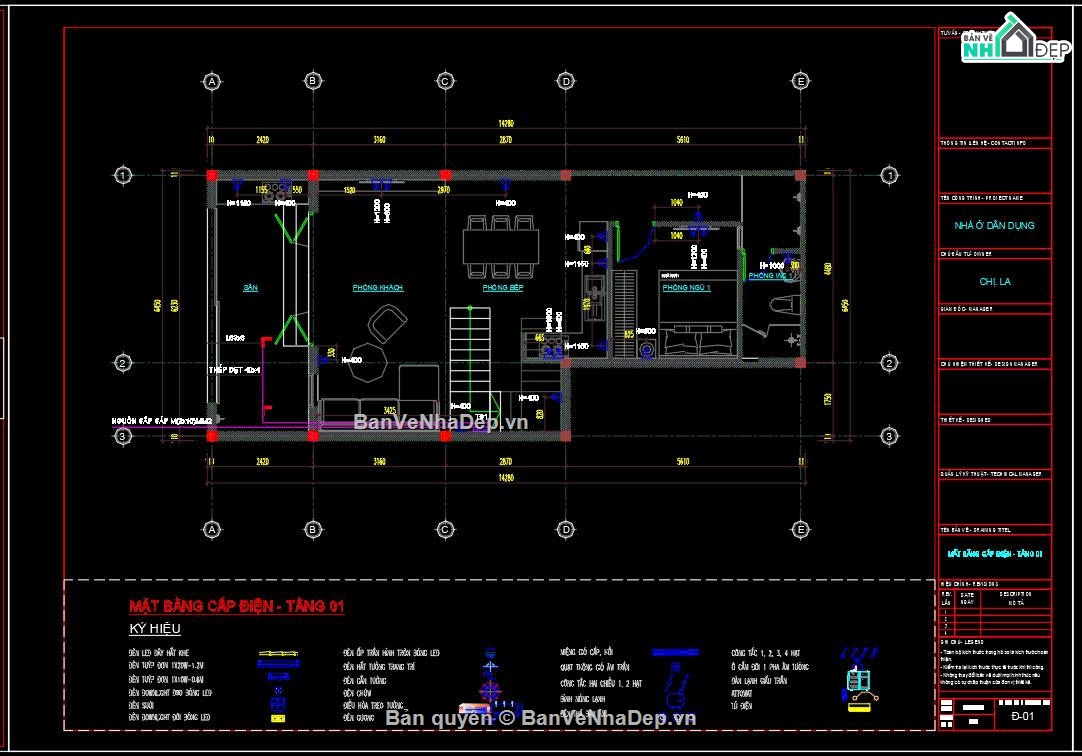
Task: Select the PHÒNG NGỦ 1 room label
Action: [x=686, y=288]
